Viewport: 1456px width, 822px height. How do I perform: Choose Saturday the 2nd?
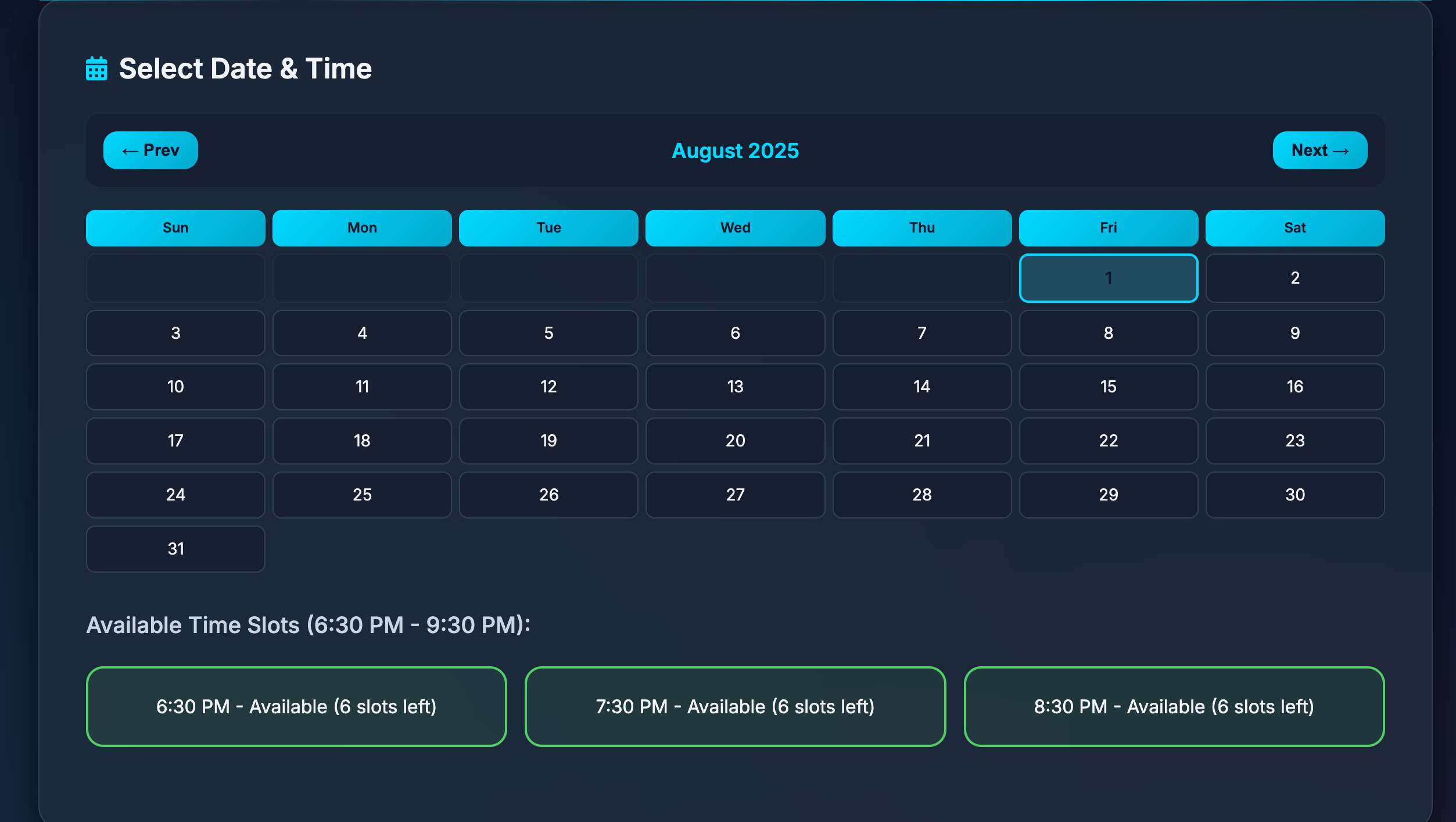1295,278
